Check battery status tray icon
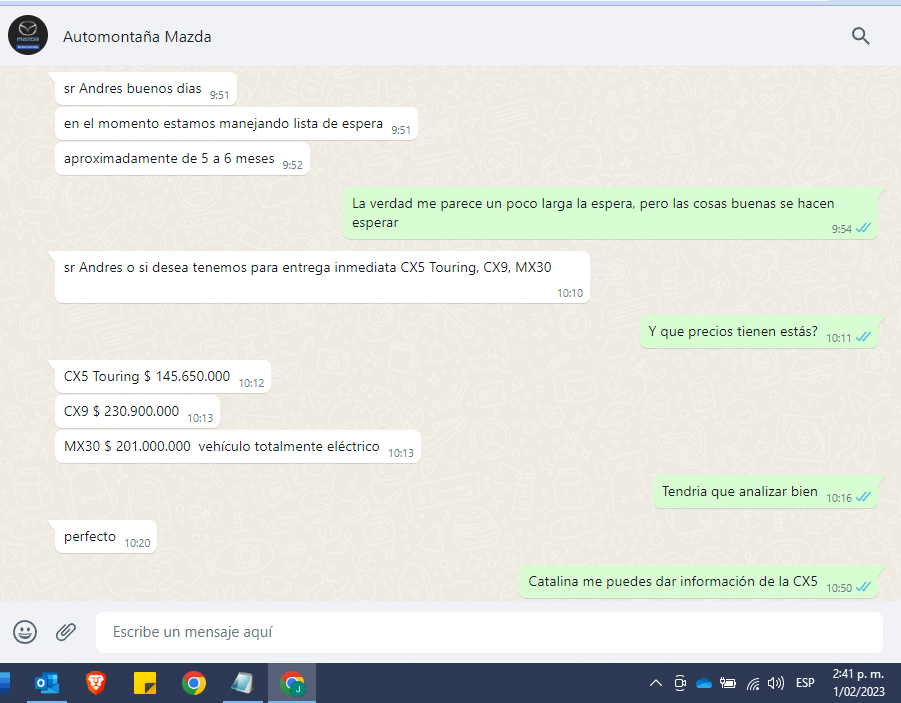Screen dimensions: 901x703 coord(728,683)
